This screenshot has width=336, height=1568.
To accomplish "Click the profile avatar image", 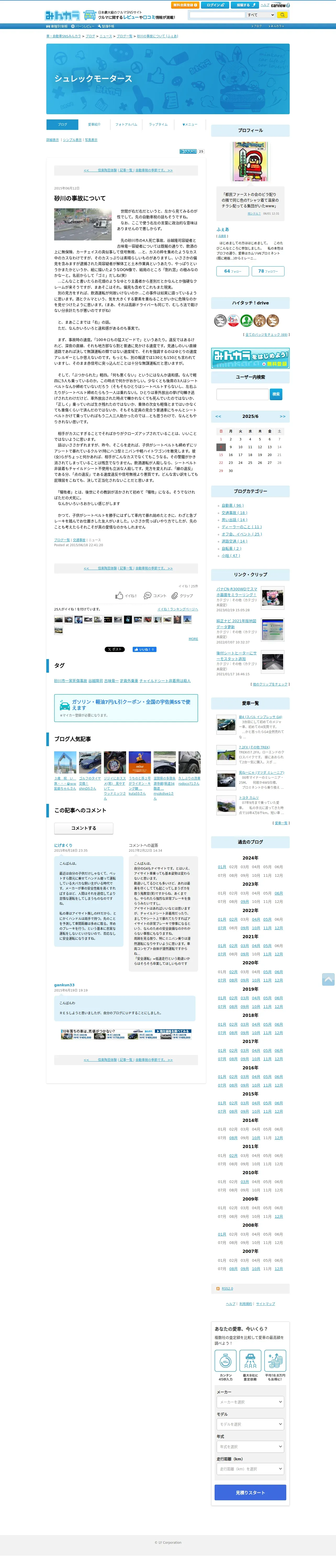I will pyautogui.click(x=250, y=161).
